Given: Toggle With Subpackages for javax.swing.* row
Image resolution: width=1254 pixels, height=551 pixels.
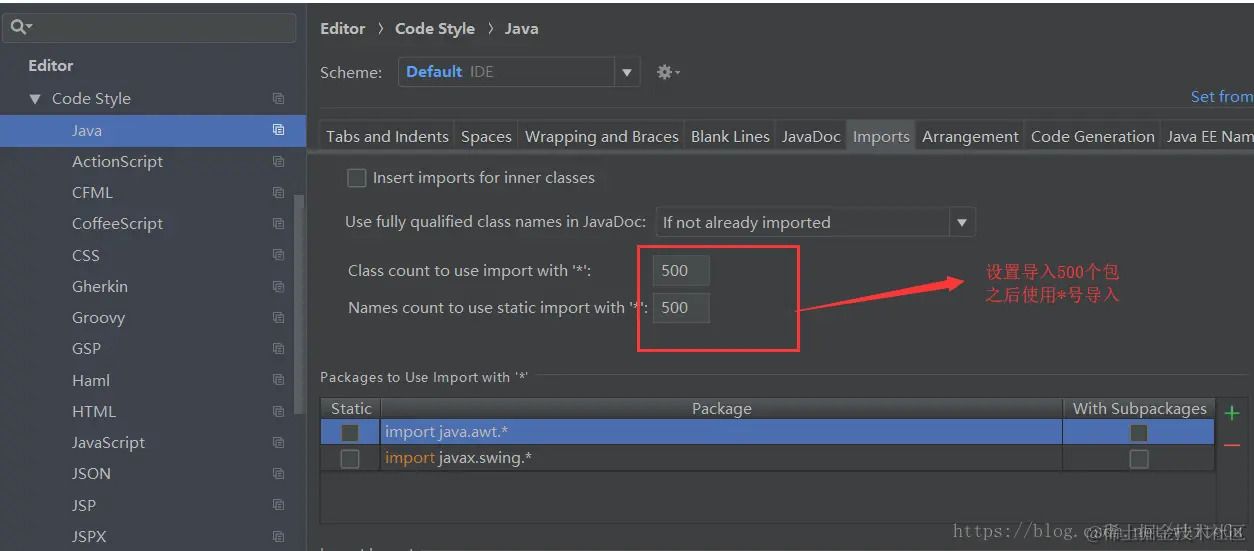Looking at the screenshot, I should point(1138,459).
